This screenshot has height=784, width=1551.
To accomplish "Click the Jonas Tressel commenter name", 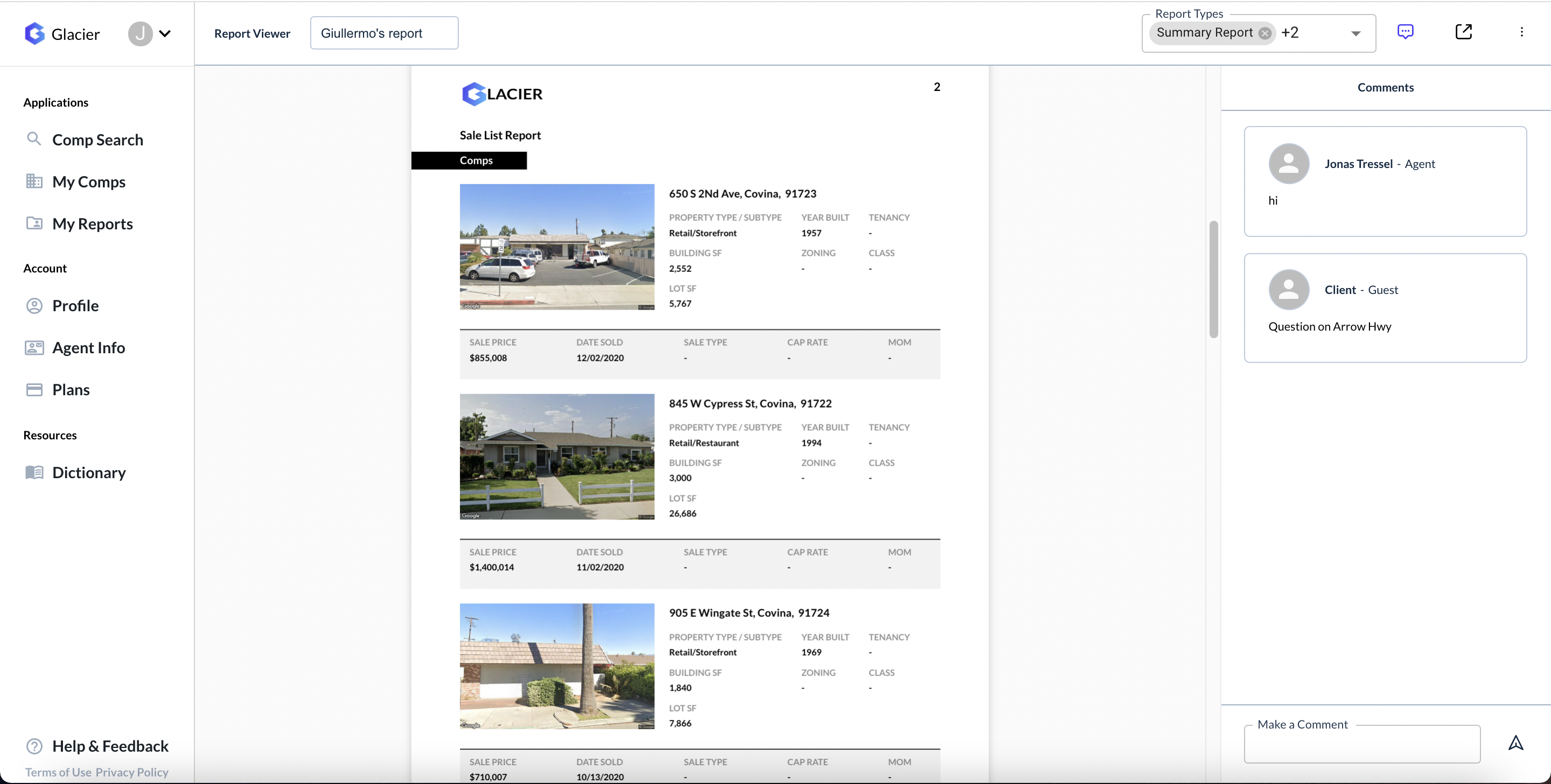I will point(1358,164).
